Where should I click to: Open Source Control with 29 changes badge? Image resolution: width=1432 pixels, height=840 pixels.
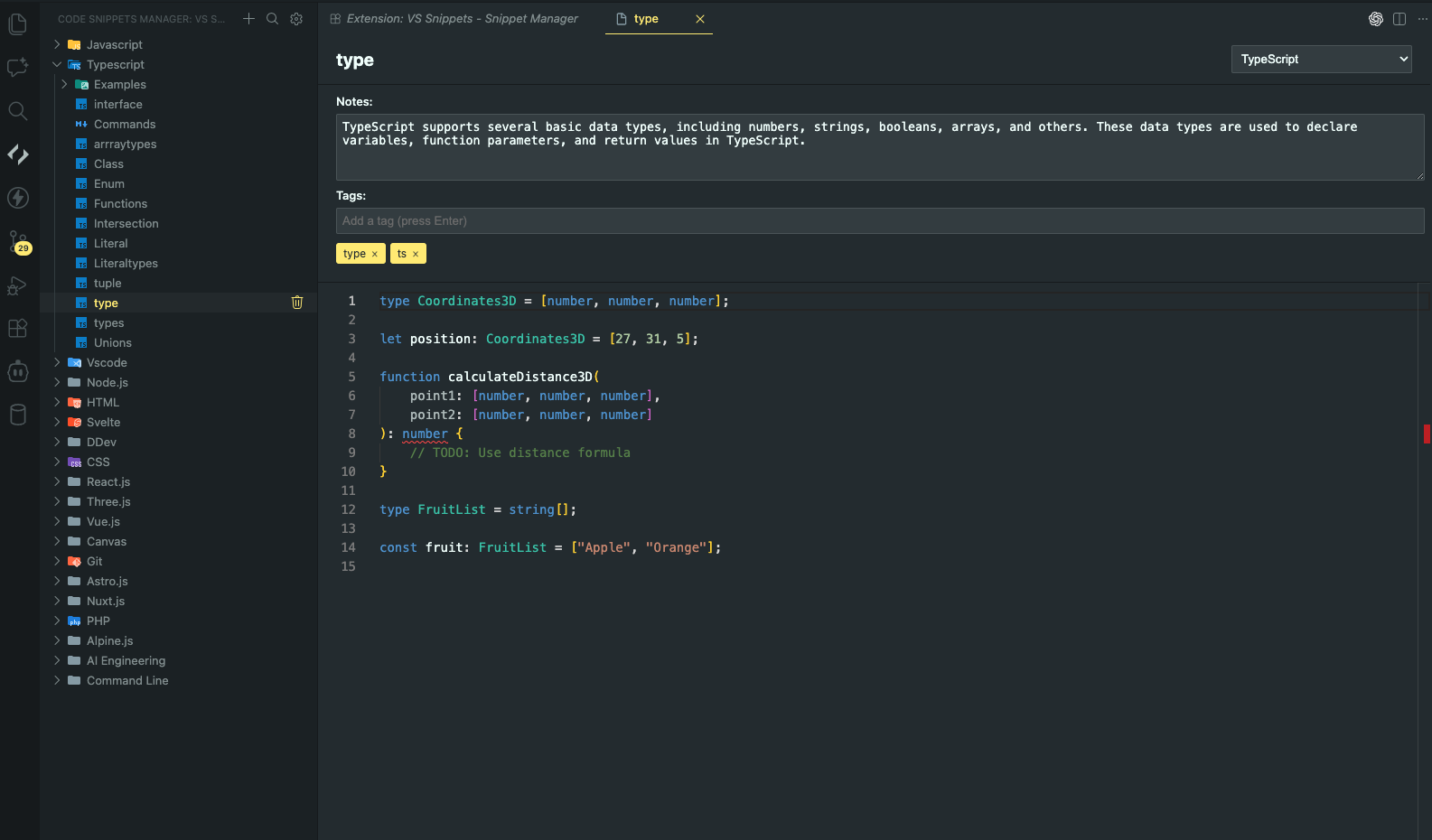(x=18, y=242)
